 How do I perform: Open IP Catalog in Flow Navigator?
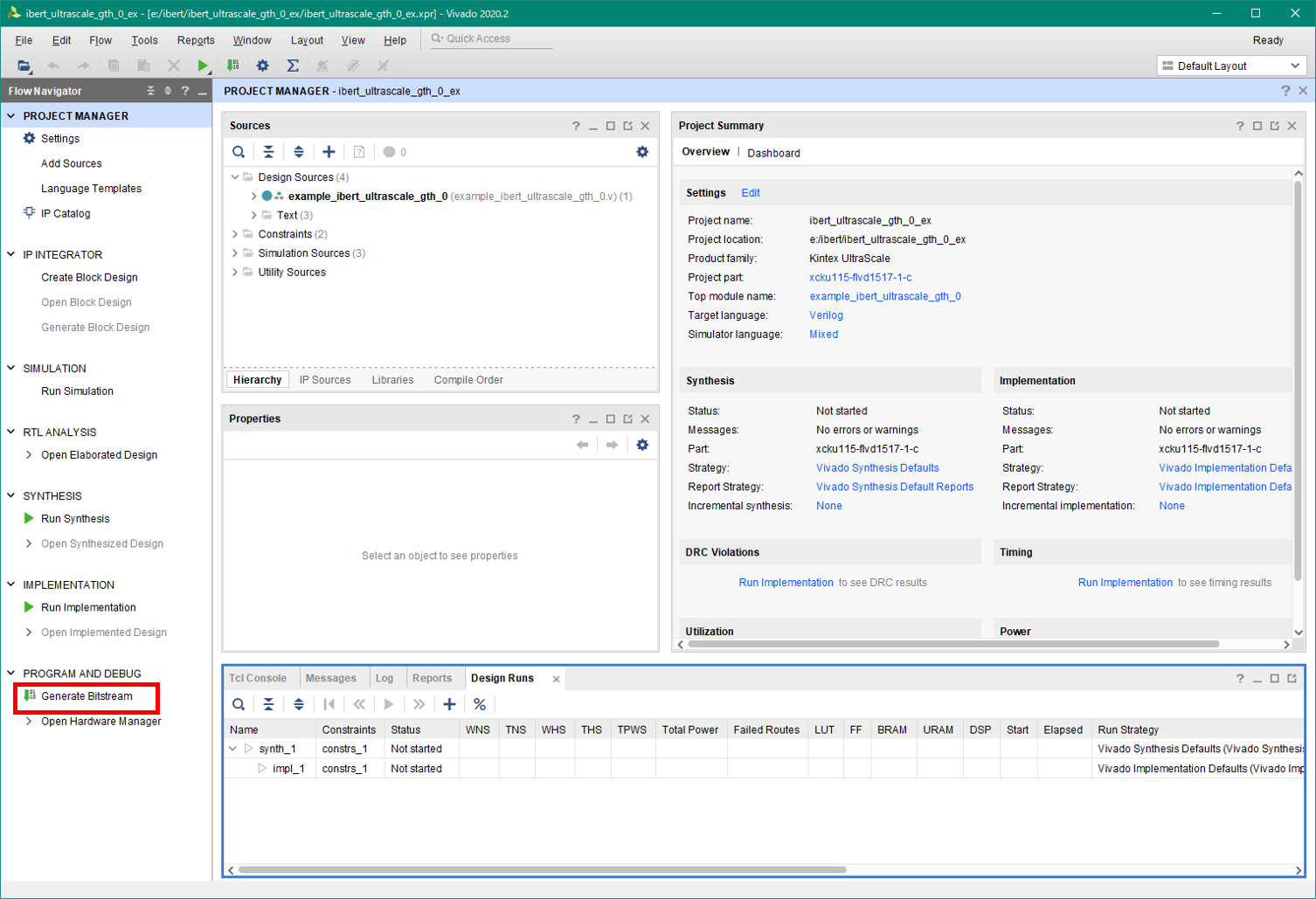(66, 213)
